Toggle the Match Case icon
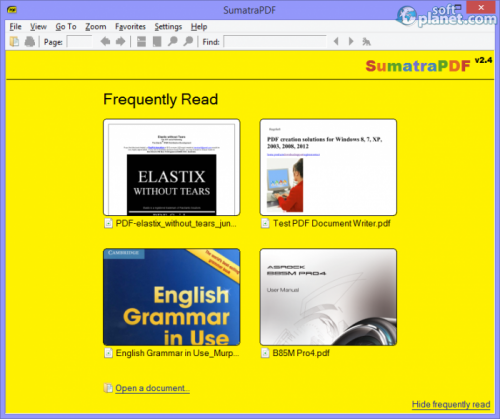The height and width of the screenshot is (419, 500). [x=366, y=42]
